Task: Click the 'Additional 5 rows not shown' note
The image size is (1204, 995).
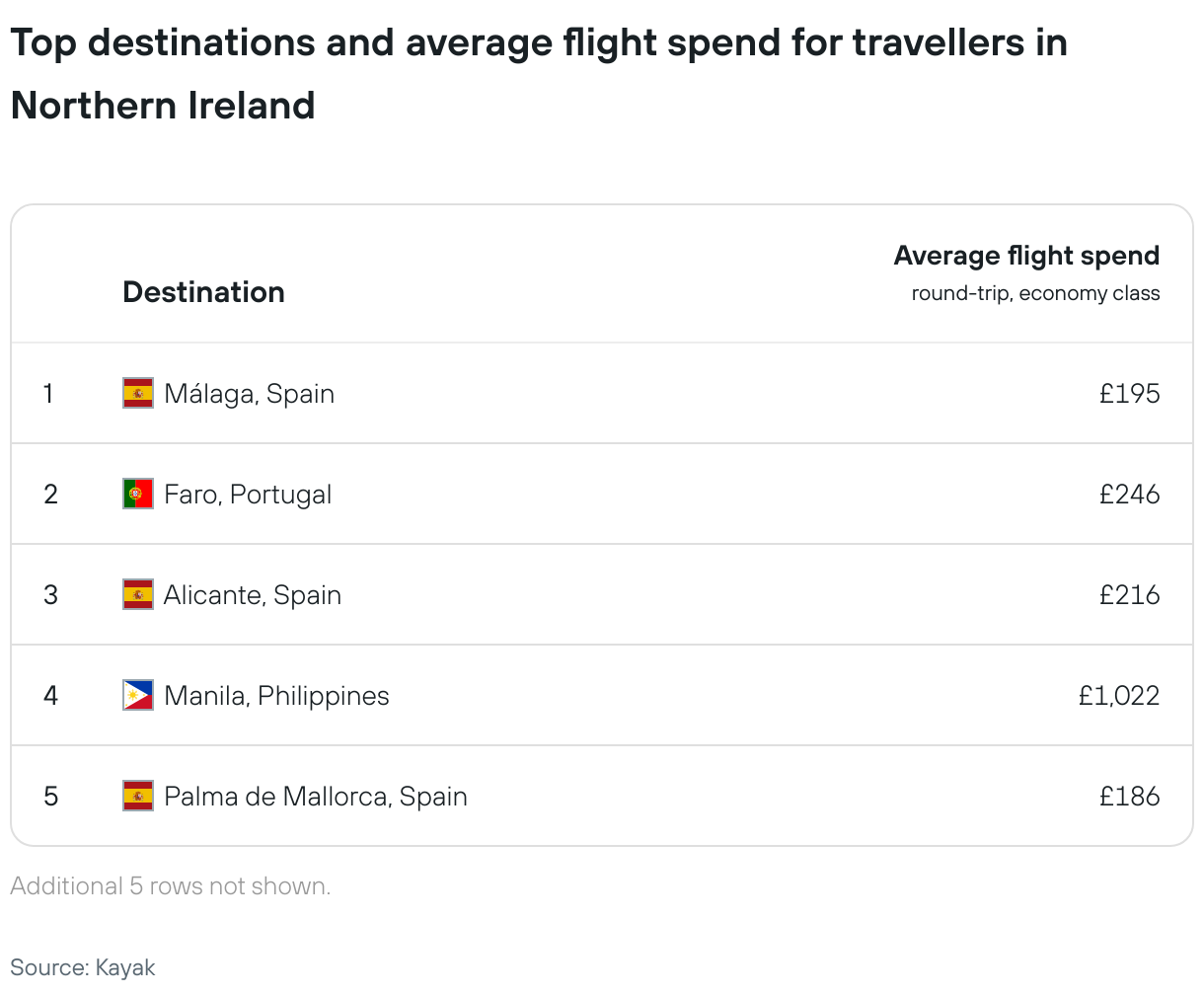Action: point(171,886)
